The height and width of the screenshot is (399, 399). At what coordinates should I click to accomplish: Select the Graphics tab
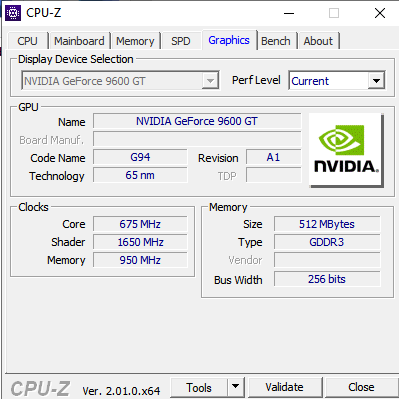229,40
